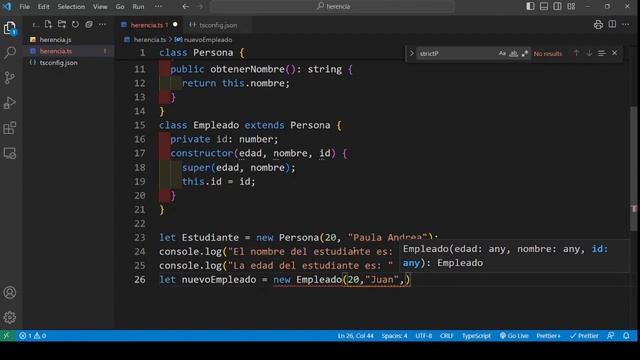Show errors and warnings in status bar
The height and width of the screenshot is (360, 640).
click(32, 336)
